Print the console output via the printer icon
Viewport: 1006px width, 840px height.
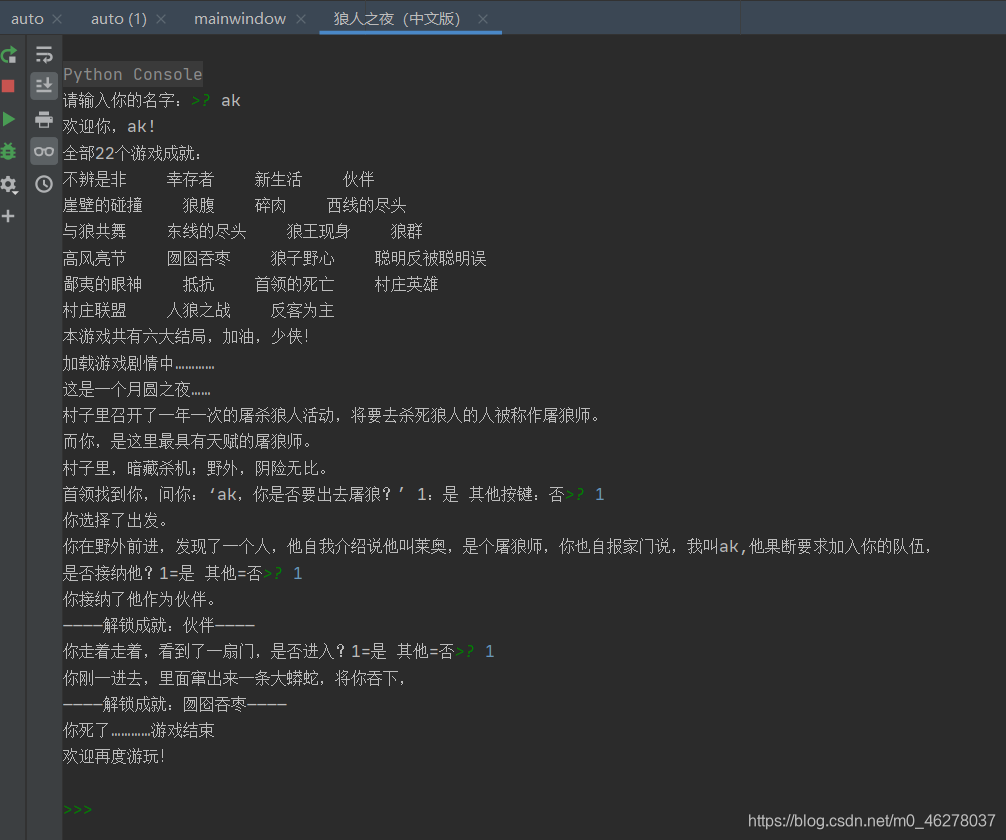[x=42, y=119]
